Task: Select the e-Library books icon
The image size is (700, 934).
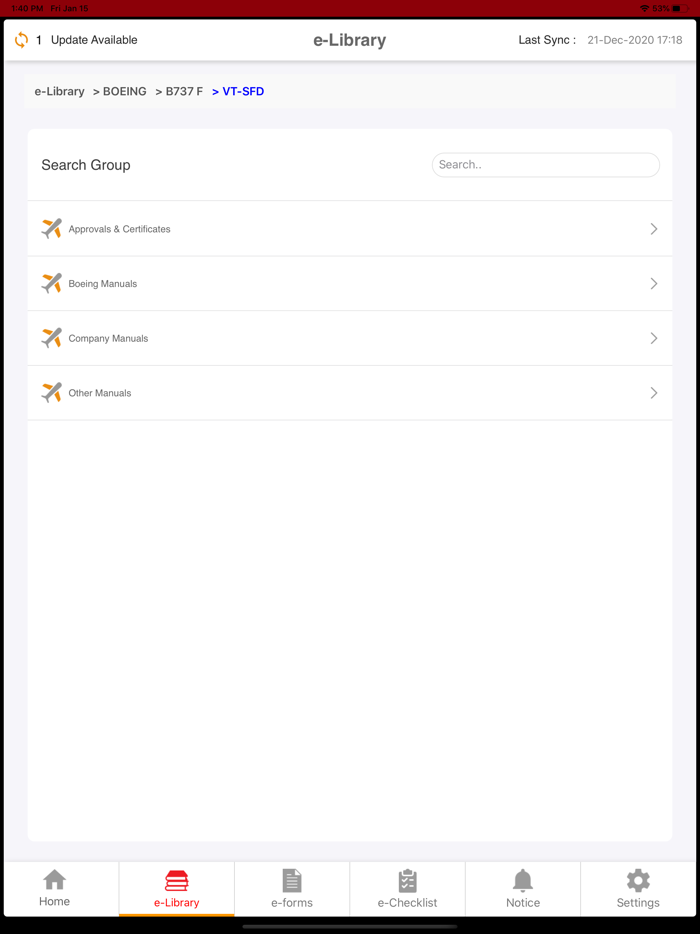Action: tap(176, 879)
